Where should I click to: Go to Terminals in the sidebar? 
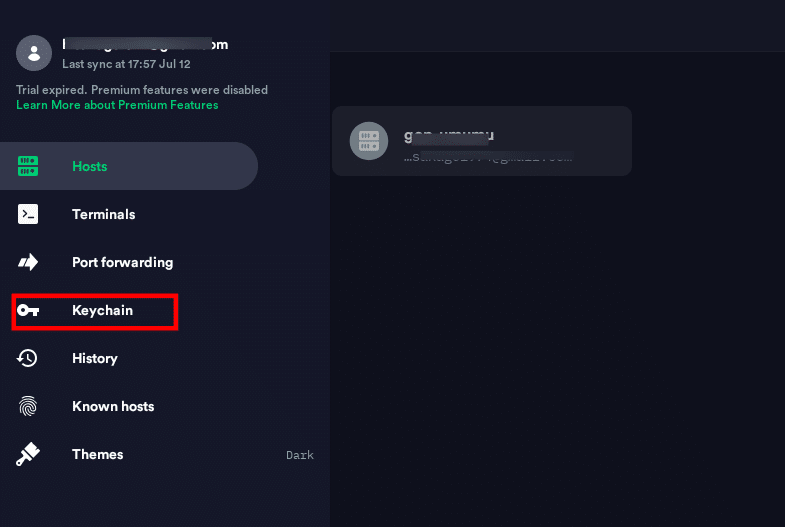pos(103,214)
